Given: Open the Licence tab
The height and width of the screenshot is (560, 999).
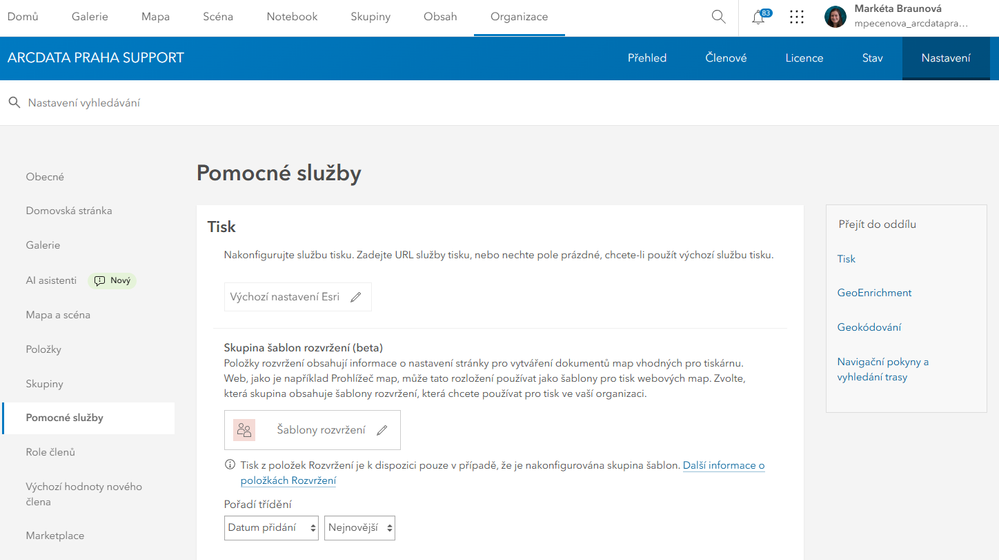Looking at the screenshot, I should pyautogui.click(x=804, y=58).
